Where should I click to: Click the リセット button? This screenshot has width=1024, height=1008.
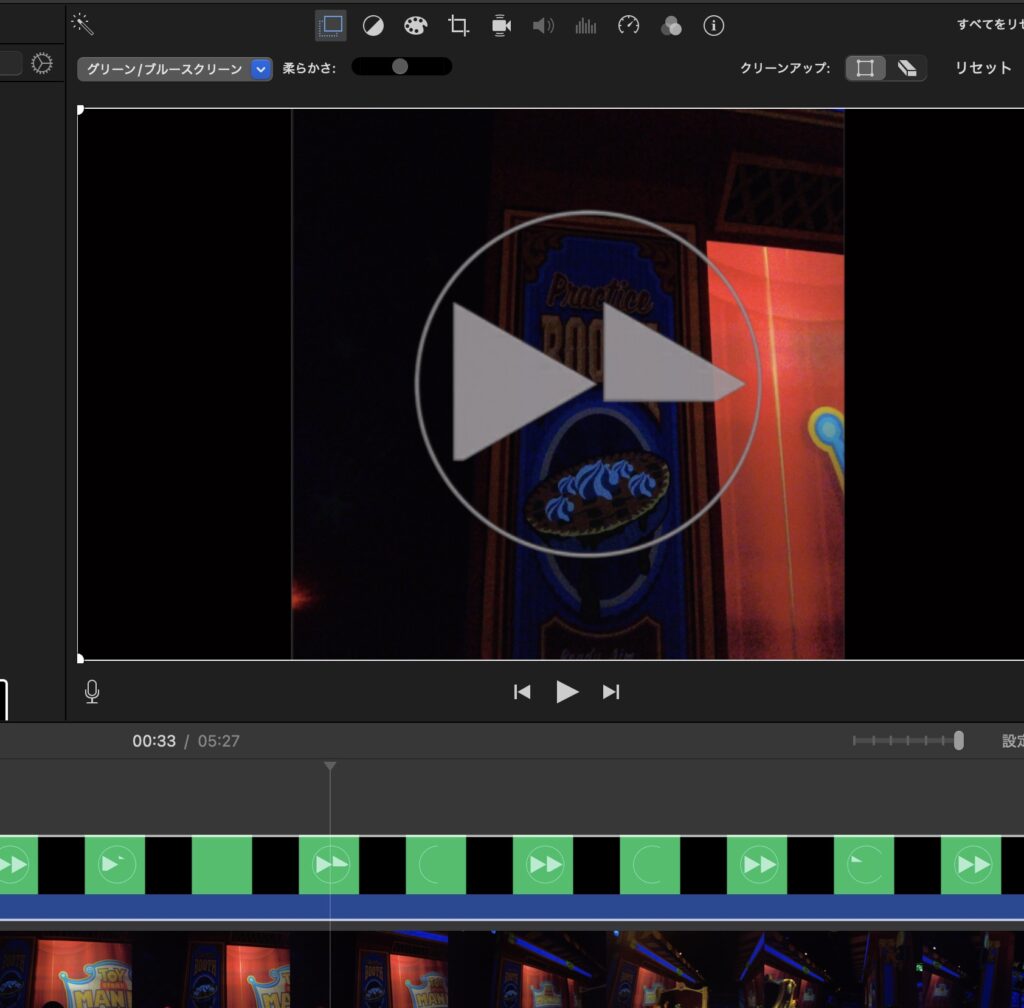(983, 68)
